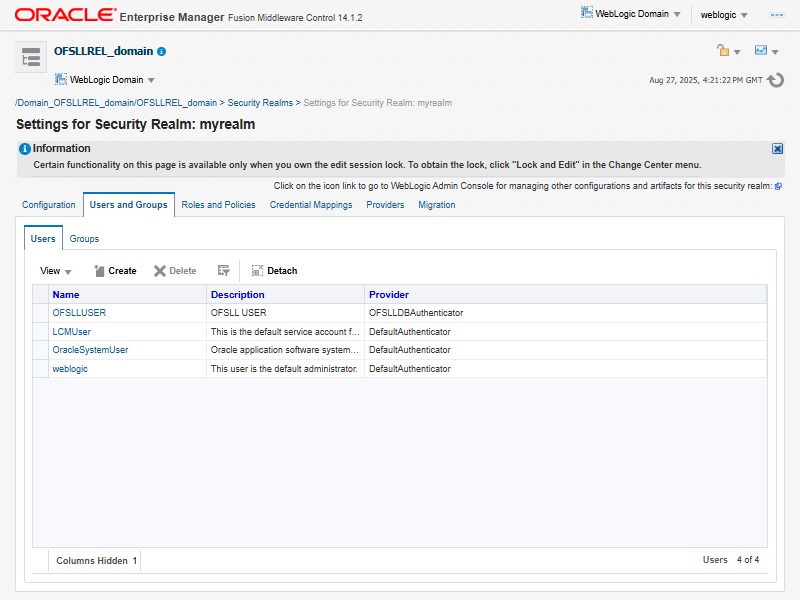
Task: Click the Query By Example filter icon
Action: pos(224,271)
